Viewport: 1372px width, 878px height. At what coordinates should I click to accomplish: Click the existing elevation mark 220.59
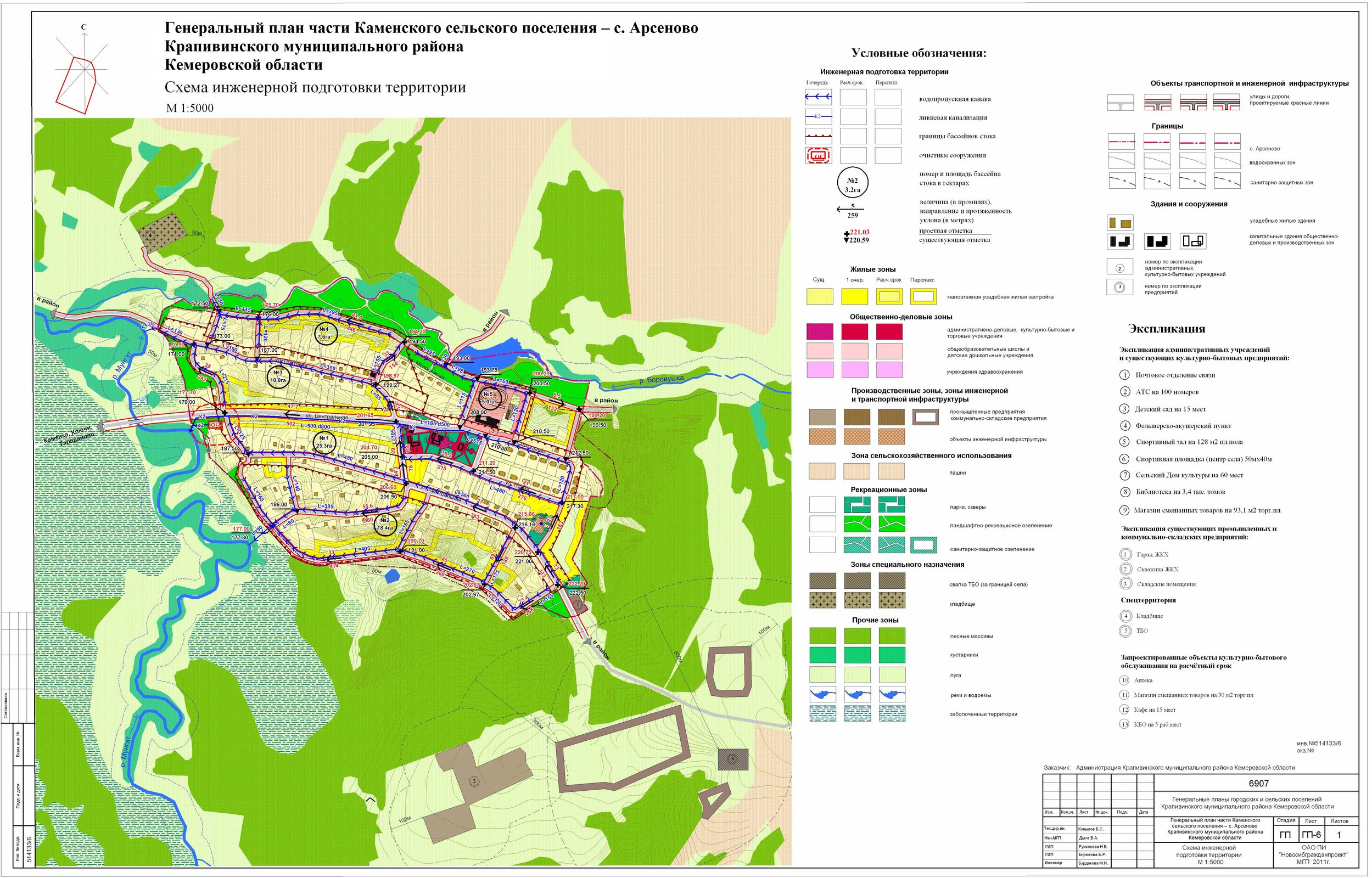[x=856, y=240]
